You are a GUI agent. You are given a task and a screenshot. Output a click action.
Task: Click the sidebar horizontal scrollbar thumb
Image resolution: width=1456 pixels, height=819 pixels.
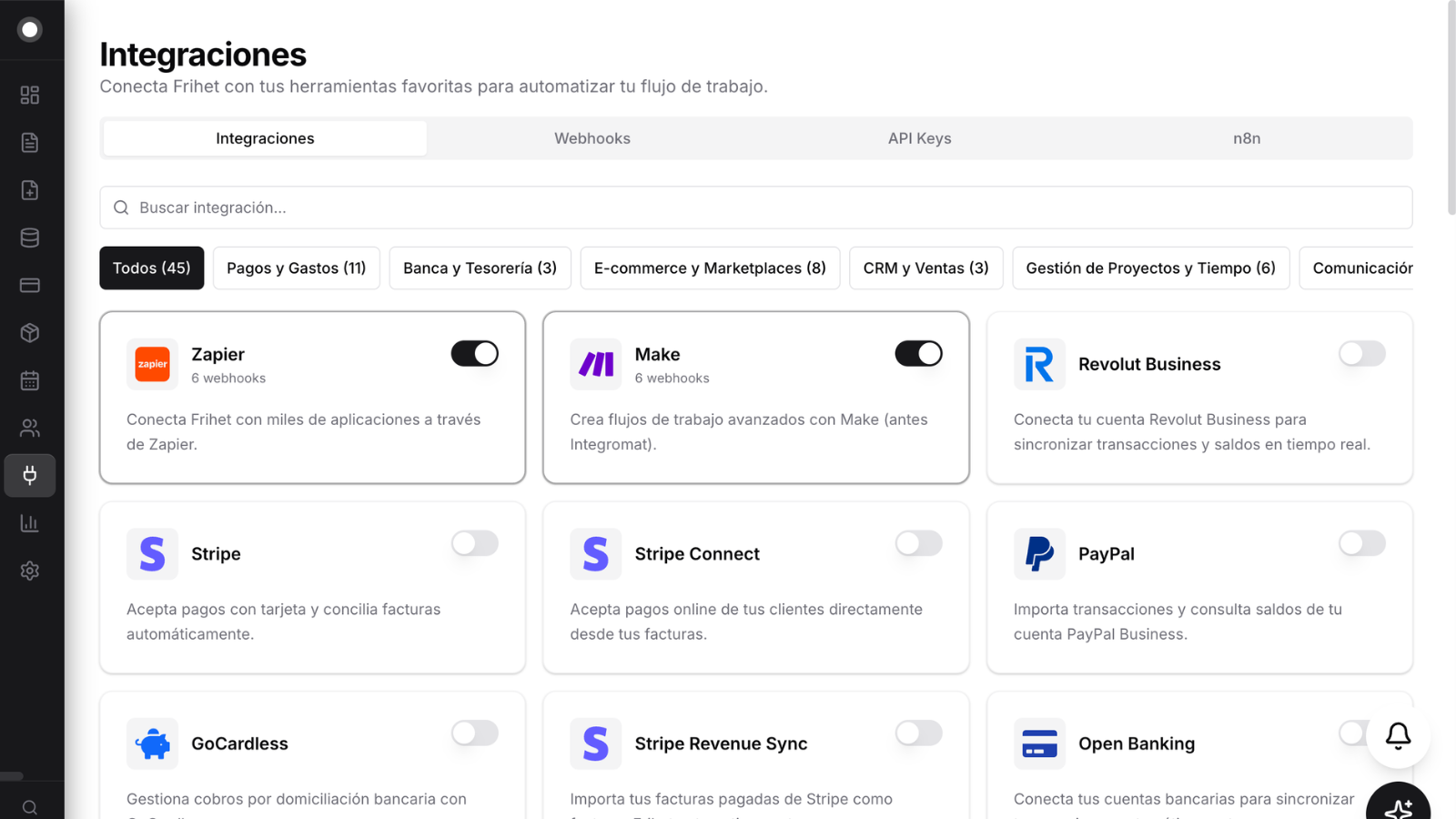tap(11, 776)
